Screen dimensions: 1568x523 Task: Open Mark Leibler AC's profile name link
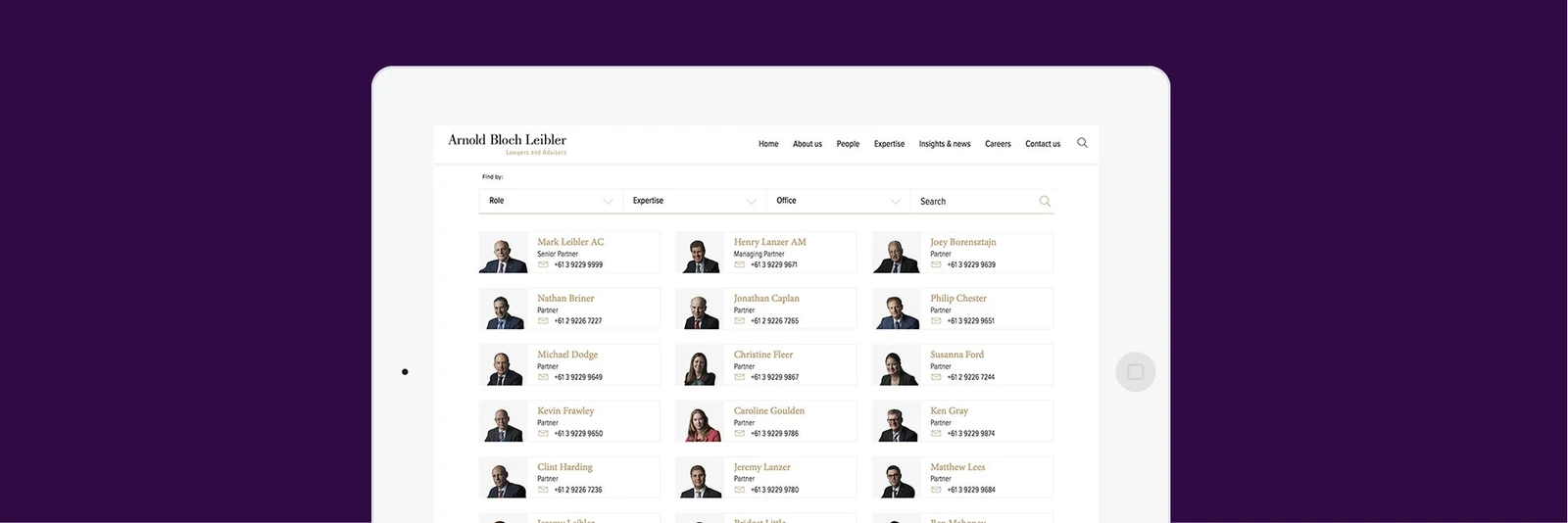(570, 242)
